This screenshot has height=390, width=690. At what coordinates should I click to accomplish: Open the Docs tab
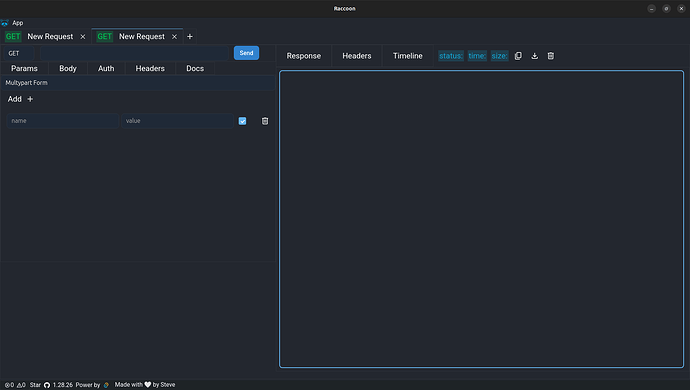(195, 69)
